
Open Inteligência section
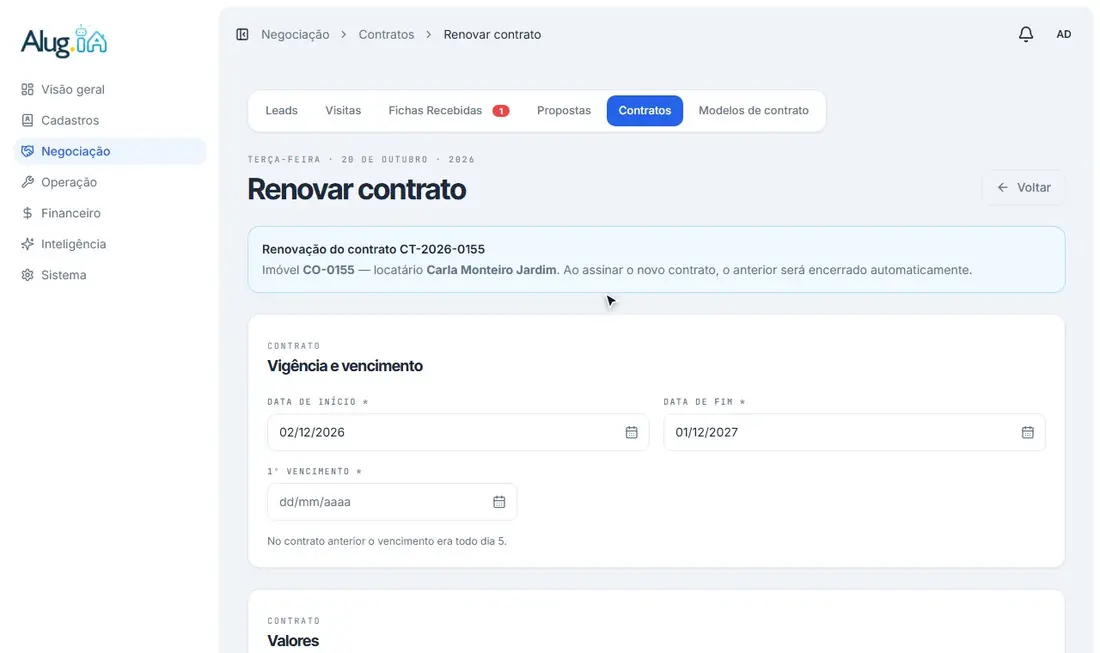[110, 243]
